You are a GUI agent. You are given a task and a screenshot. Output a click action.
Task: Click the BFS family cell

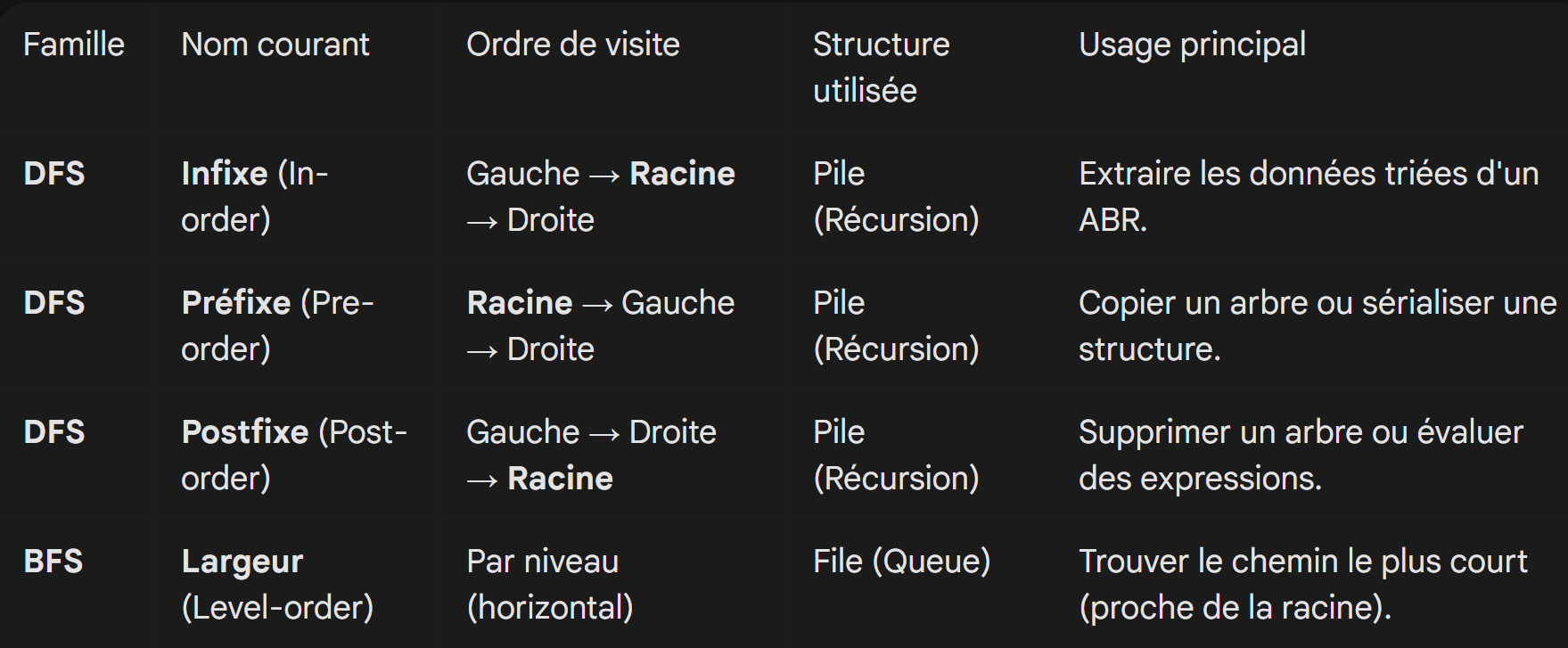pyautogui.click(x=53, y=562)
